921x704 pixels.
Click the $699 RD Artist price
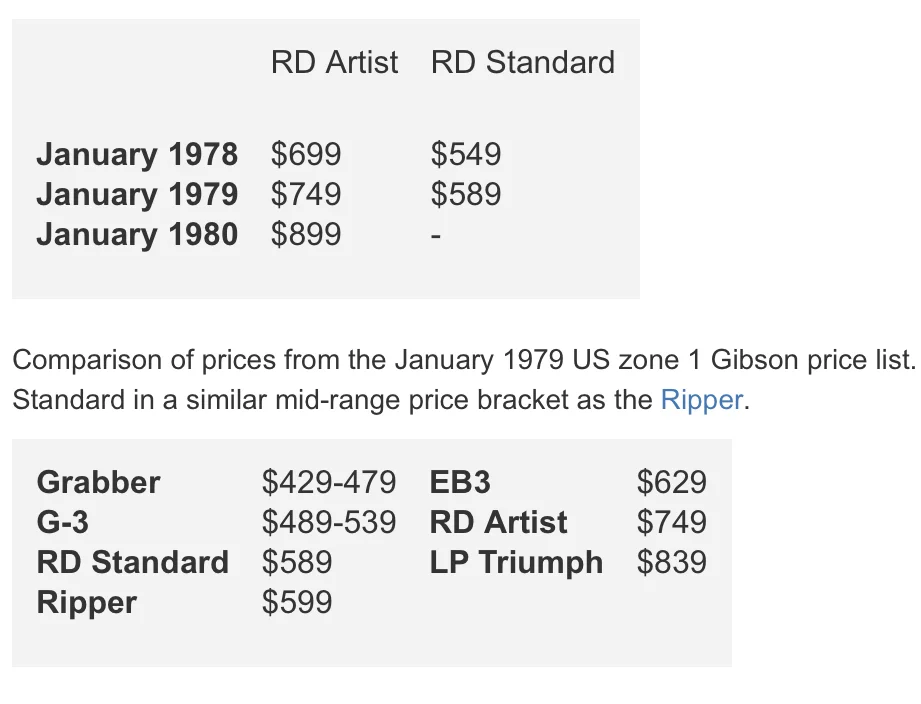[x=306, y=155]
